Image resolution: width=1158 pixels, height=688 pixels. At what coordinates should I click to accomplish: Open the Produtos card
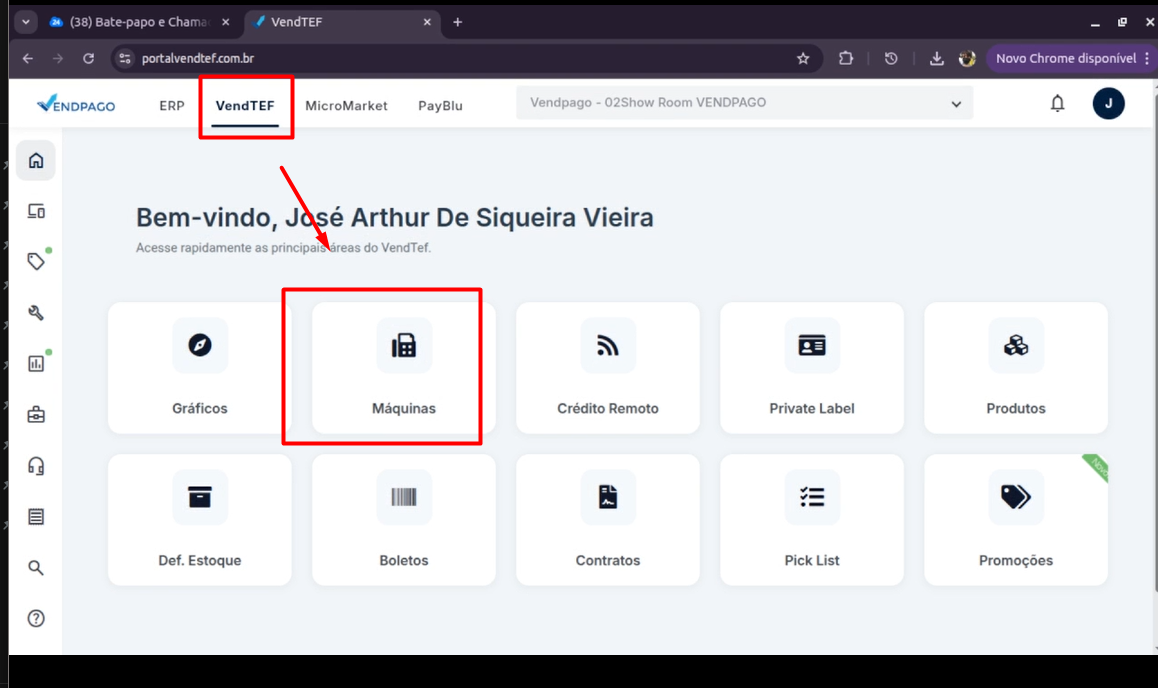1015,368
